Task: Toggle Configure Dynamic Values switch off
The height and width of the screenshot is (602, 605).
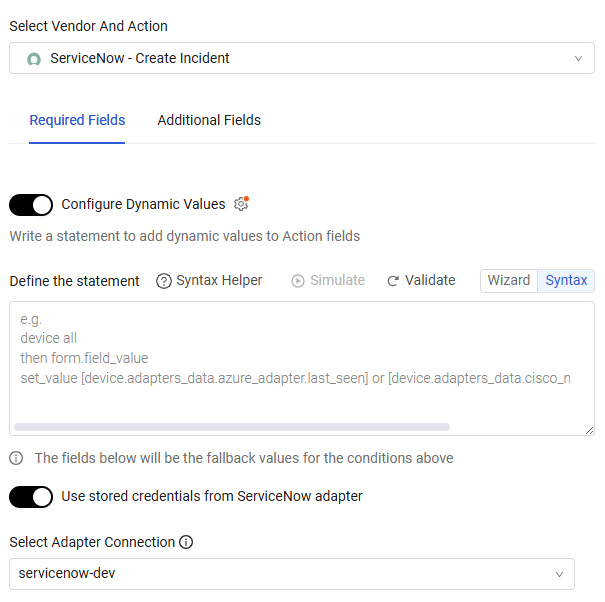Action: (31, 205)
